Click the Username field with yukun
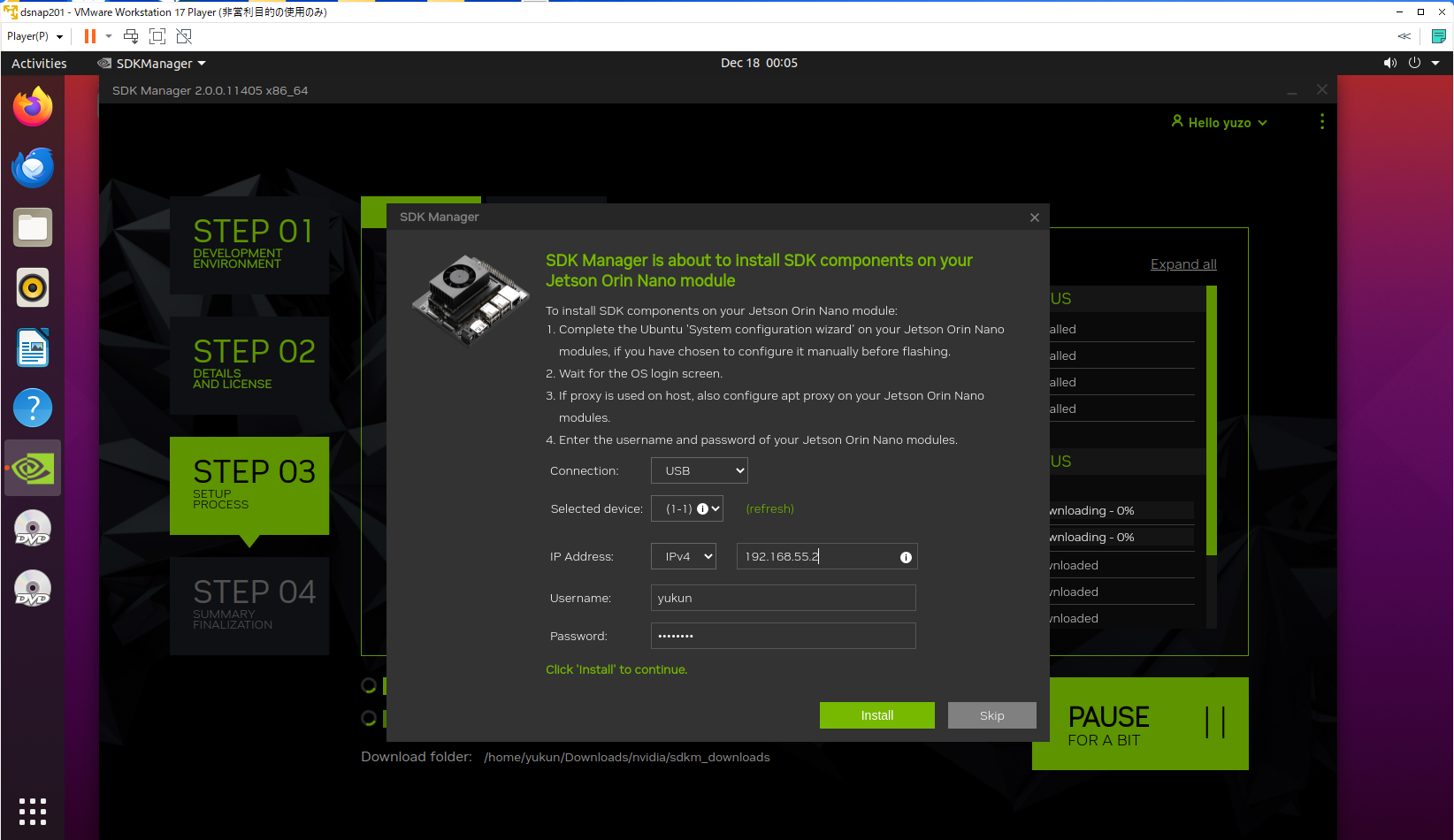 [784, 598]
